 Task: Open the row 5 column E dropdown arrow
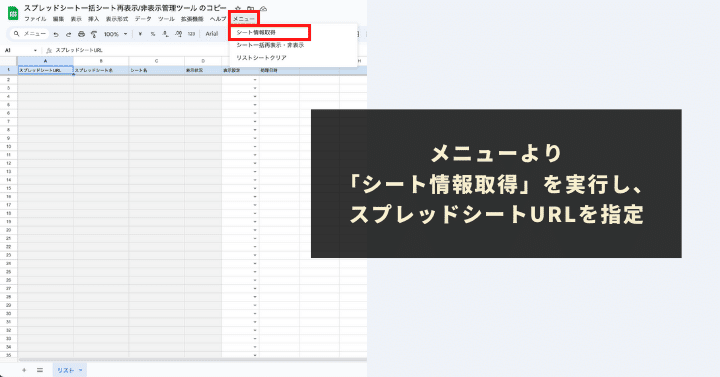[255, 105]
